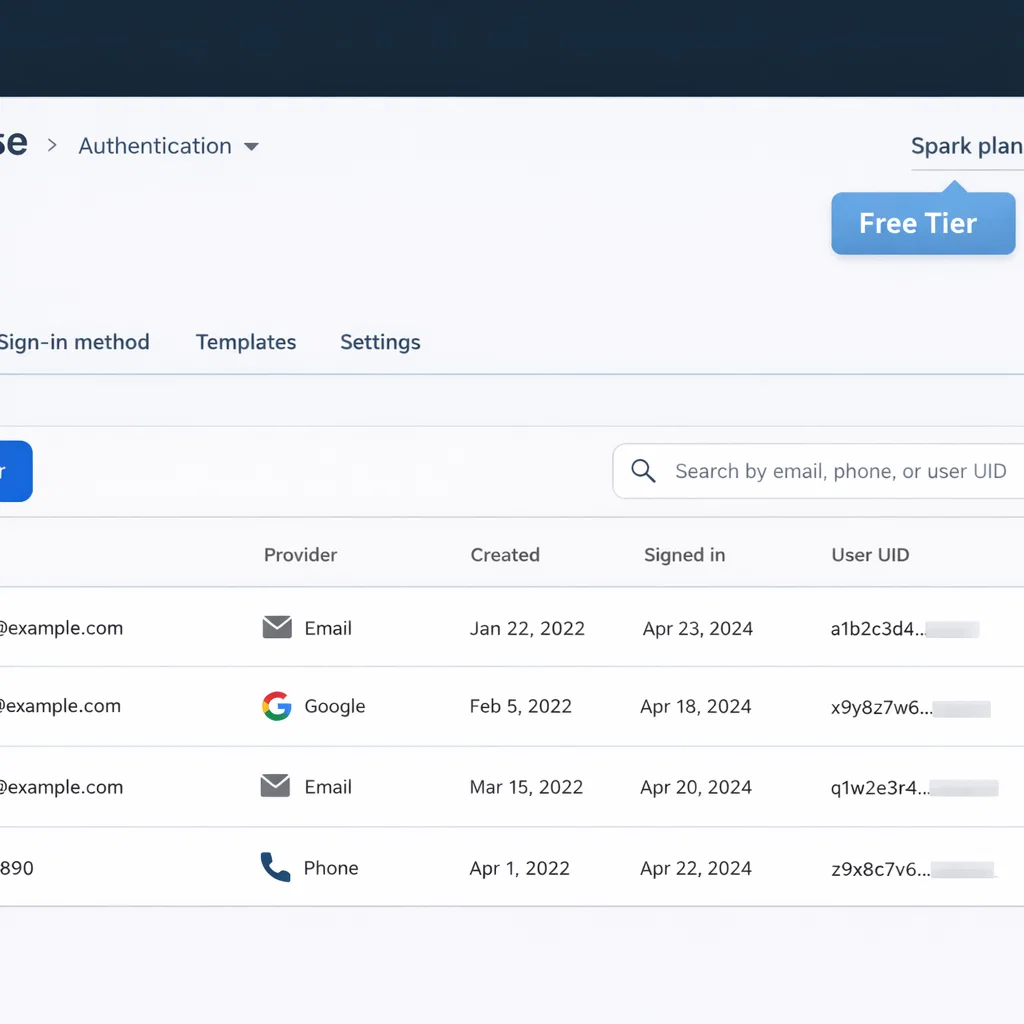Click the Signed in column header

click(684, 555)
